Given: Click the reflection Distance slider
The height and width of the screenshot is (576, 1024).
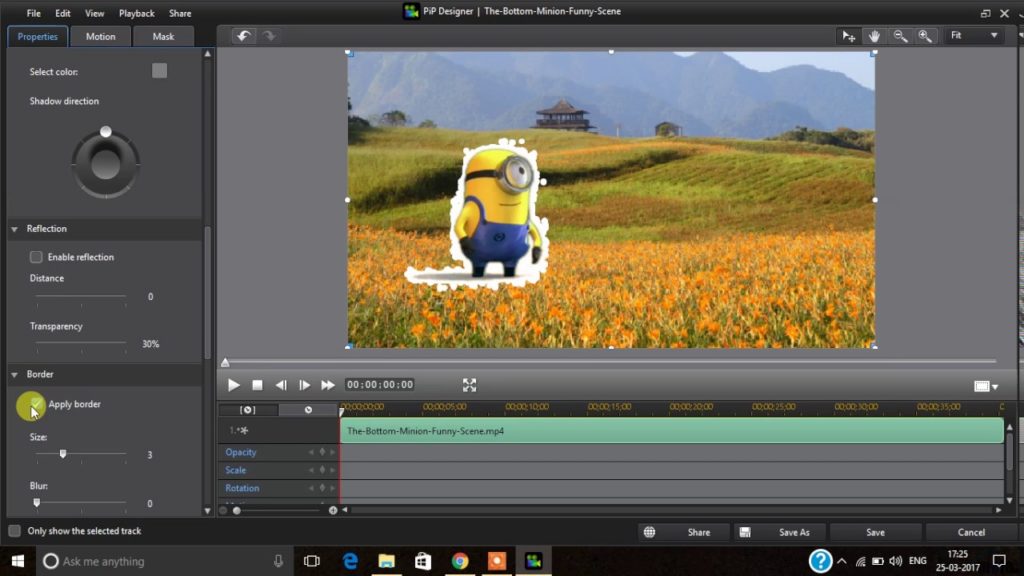Looking at the screenshot, I should pyautogui.click(x=81, y=296).
